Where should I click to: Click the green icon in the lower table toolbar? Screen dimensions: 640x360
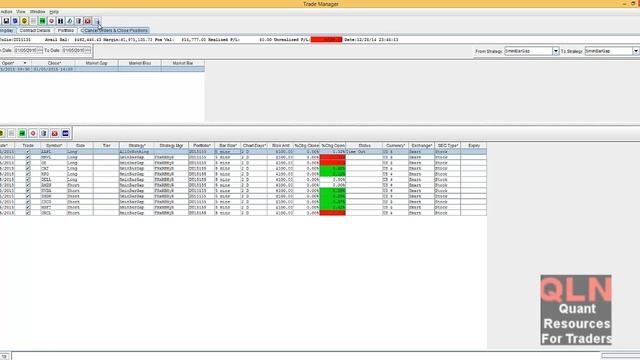pos(22,133)
